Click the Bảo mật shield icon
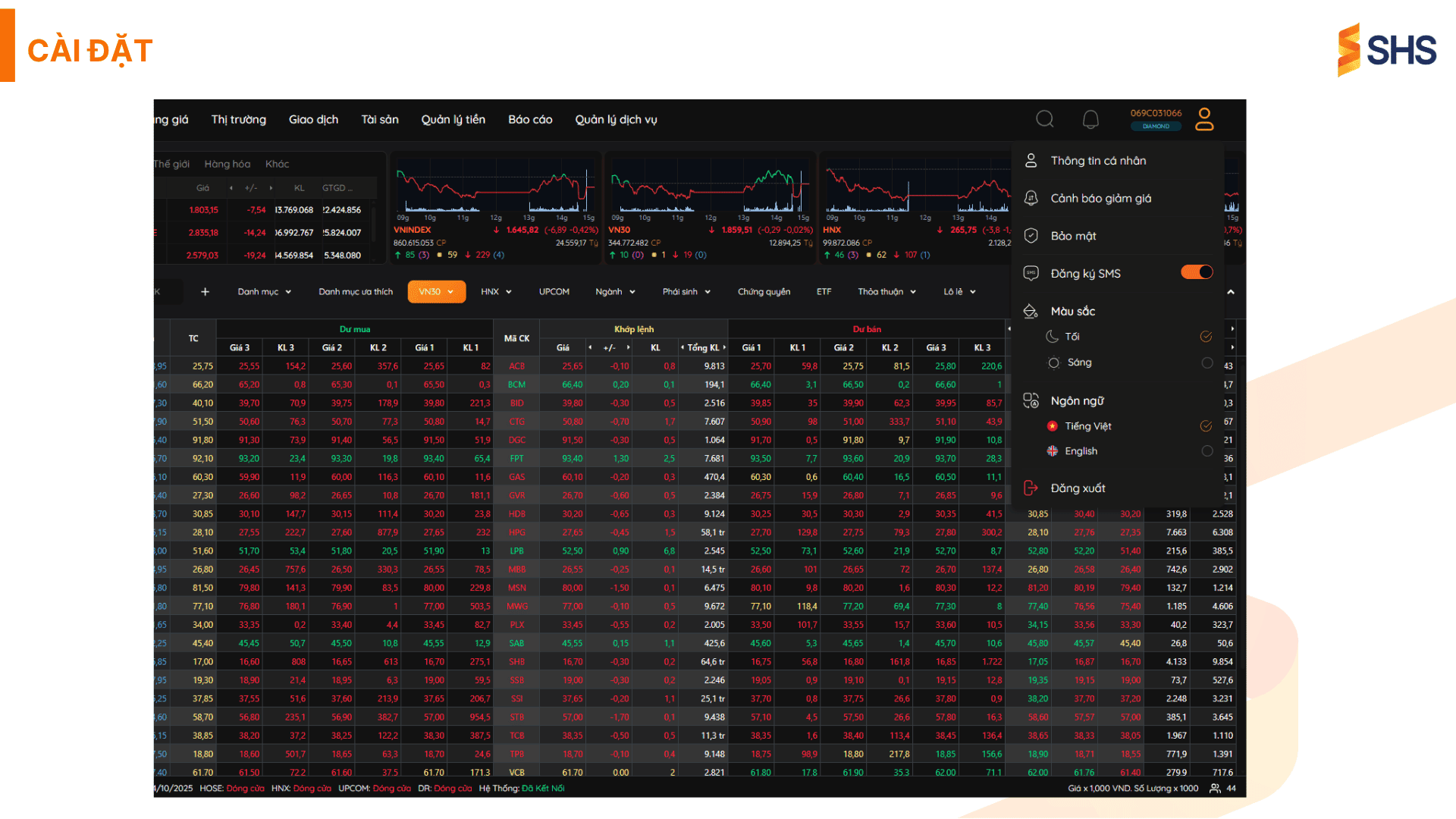The width and height of the screenshot is (1456, 819). click(x=1031, y=236)
